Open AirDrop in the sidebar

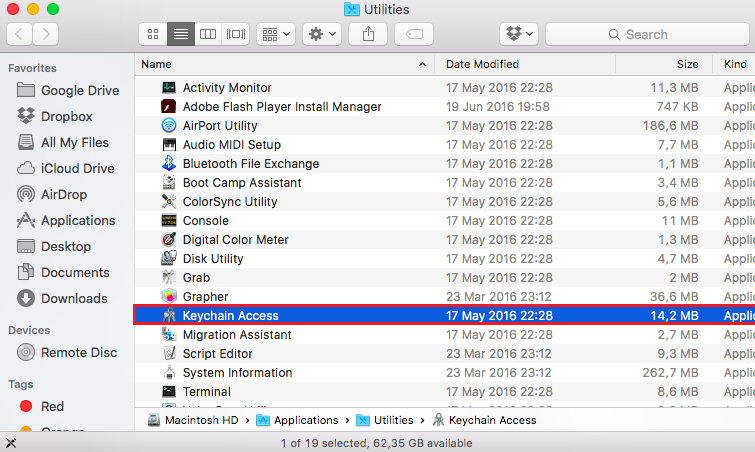52,194
